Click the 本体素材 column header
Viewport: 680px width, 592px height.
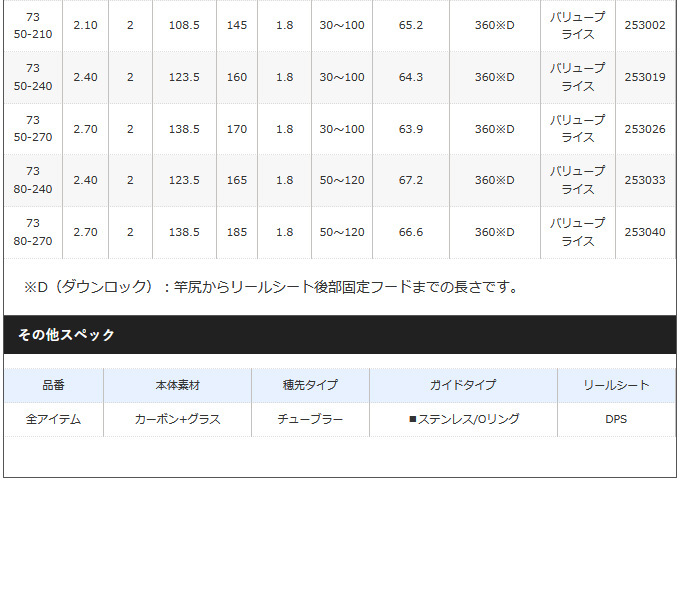[x=177, y=385]
